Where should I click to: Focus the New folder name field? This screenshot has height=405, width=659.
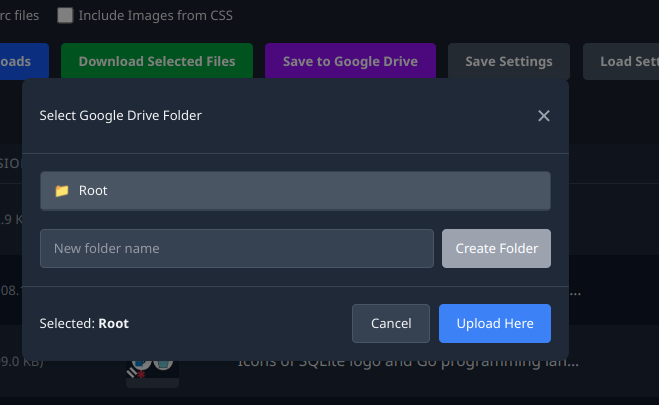237,248
